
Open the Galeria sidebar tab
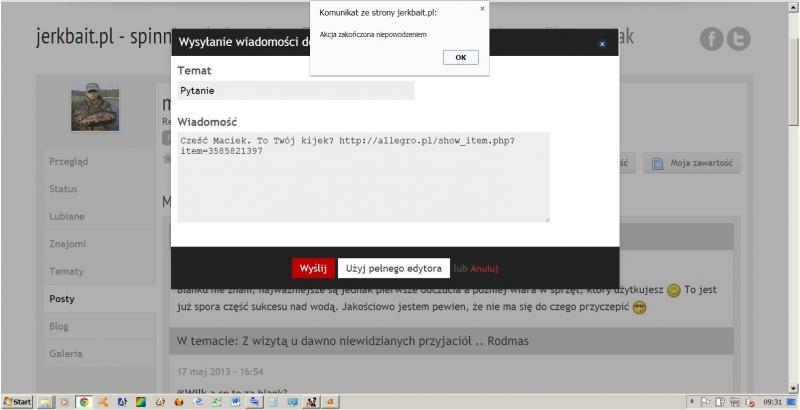(66, 354)
